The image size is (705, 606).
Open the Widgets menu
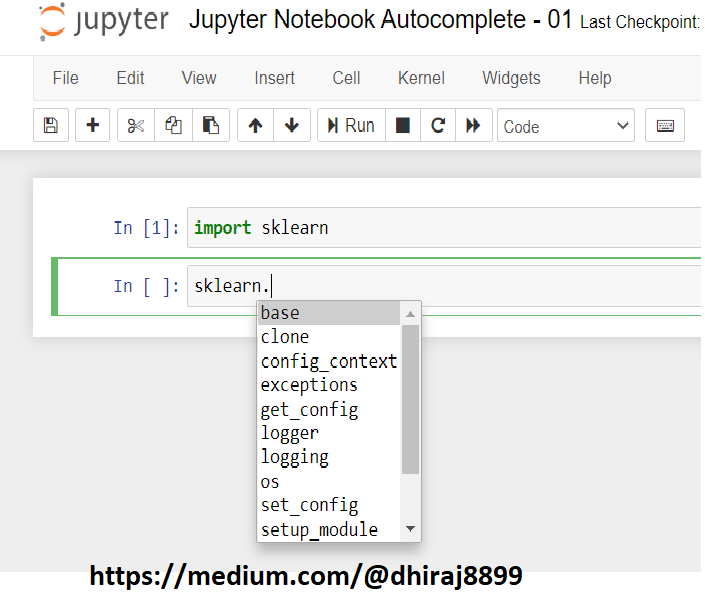tap(511, 78)
